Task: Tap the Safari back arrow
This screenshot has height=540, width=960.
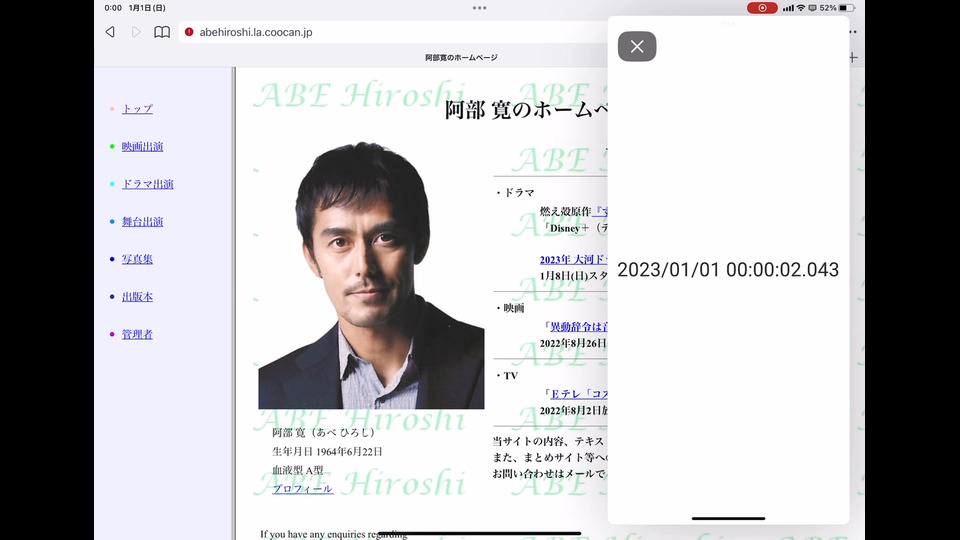Action: click(110, 32)
